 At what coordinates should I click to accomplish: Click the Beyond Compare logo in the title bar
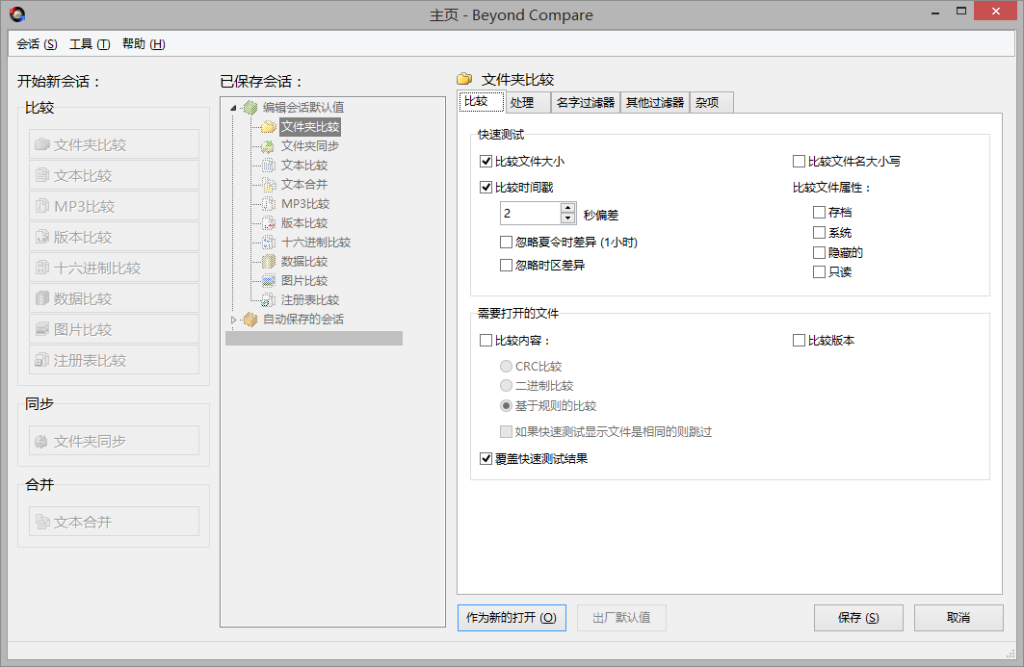click(x=15, y=11)
